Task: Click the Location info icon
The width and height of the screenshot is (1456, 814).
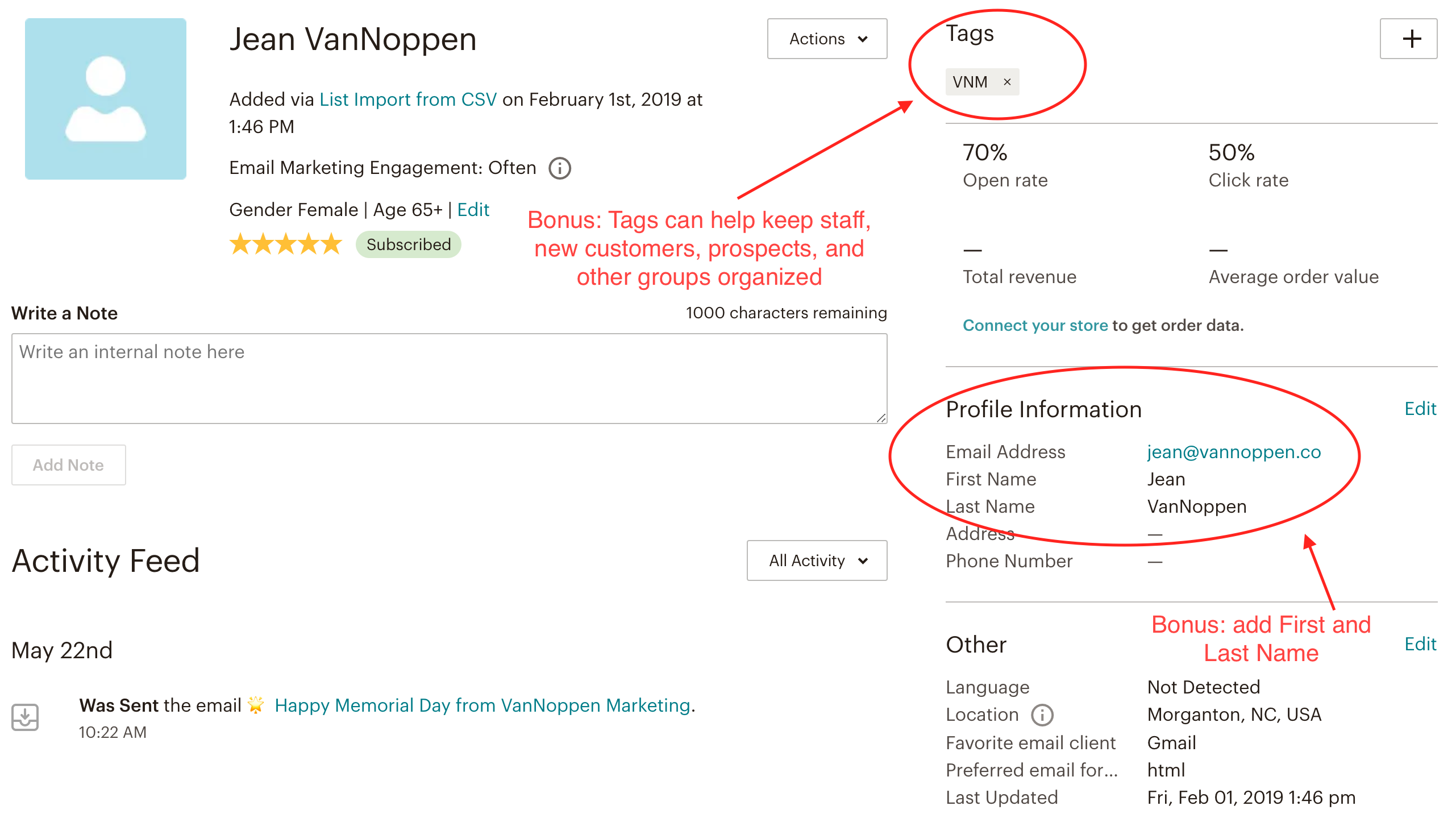Action: [x=1042, y=715]
